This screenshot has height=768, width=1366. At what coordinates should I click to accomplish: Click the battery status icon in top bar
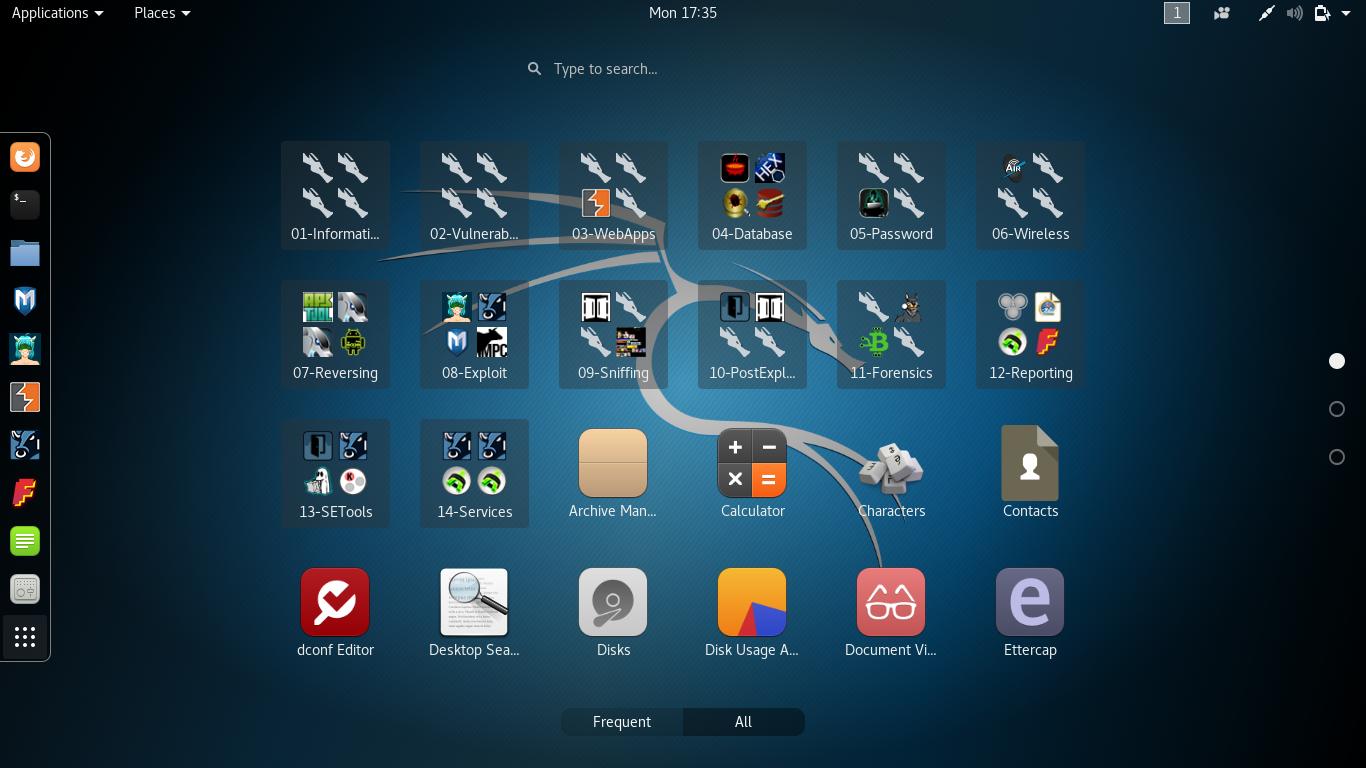(1322, 13)
